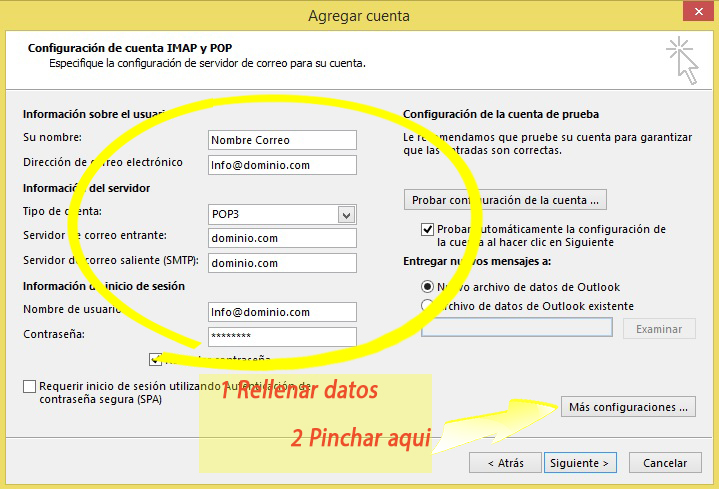Close the Agregar cuenta dialog
719x489 pixels.
[x=698, y=11]
